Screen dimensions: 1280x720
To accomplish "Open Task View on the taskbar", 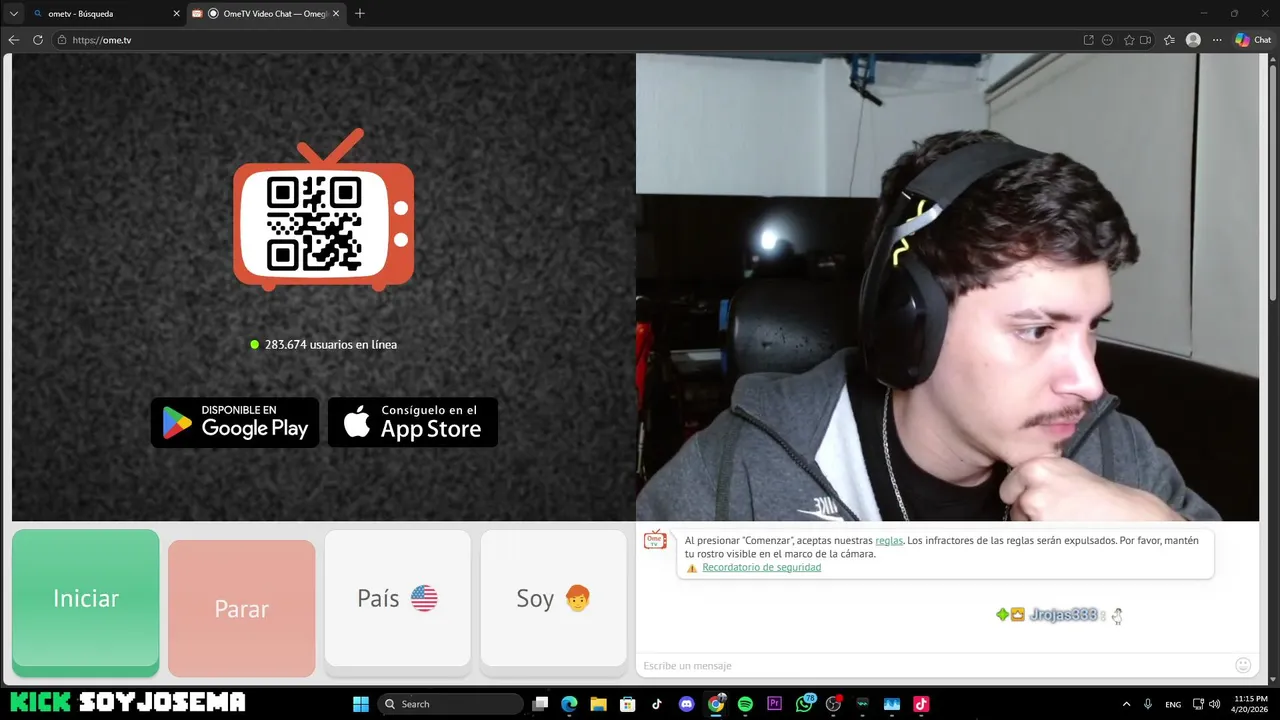I will [x=540, y=704].
